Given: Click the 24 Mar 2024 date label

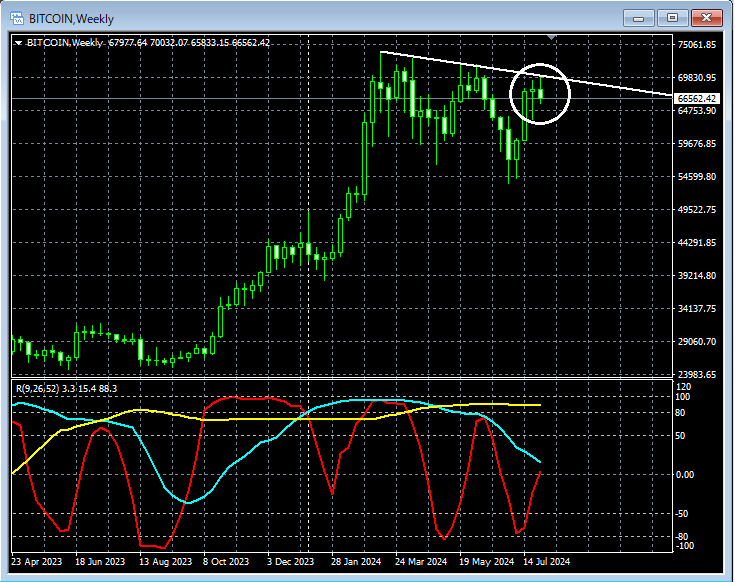Looking at the screenshot, I should tap(421, 561).
